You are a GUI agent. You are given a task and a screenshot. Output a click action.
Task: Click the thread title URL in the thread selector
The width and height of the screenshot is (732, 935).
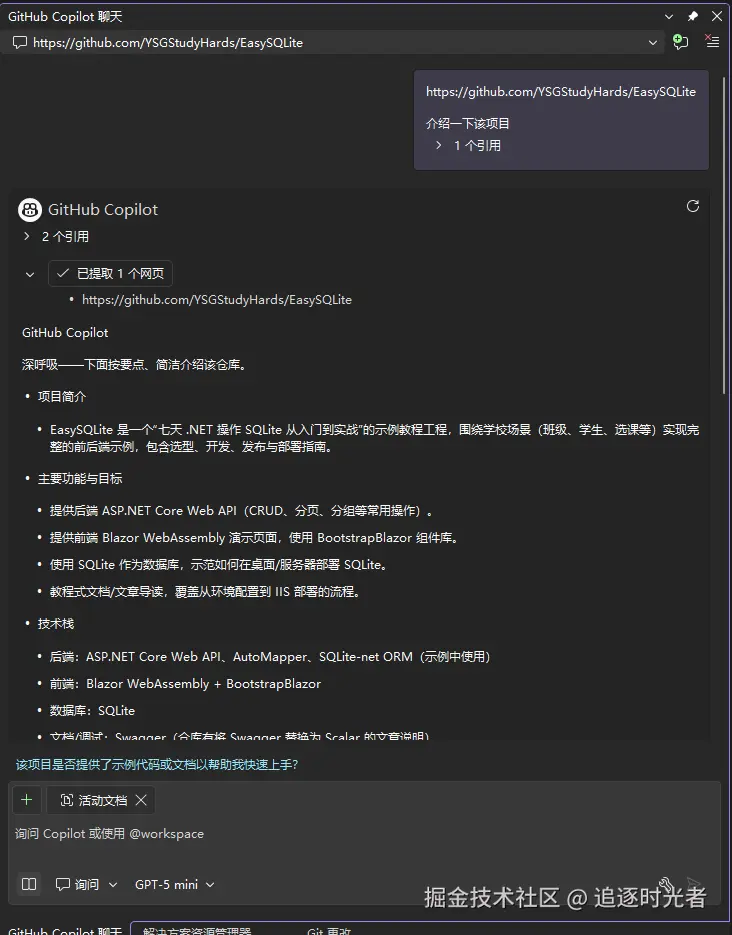(168, 43)
